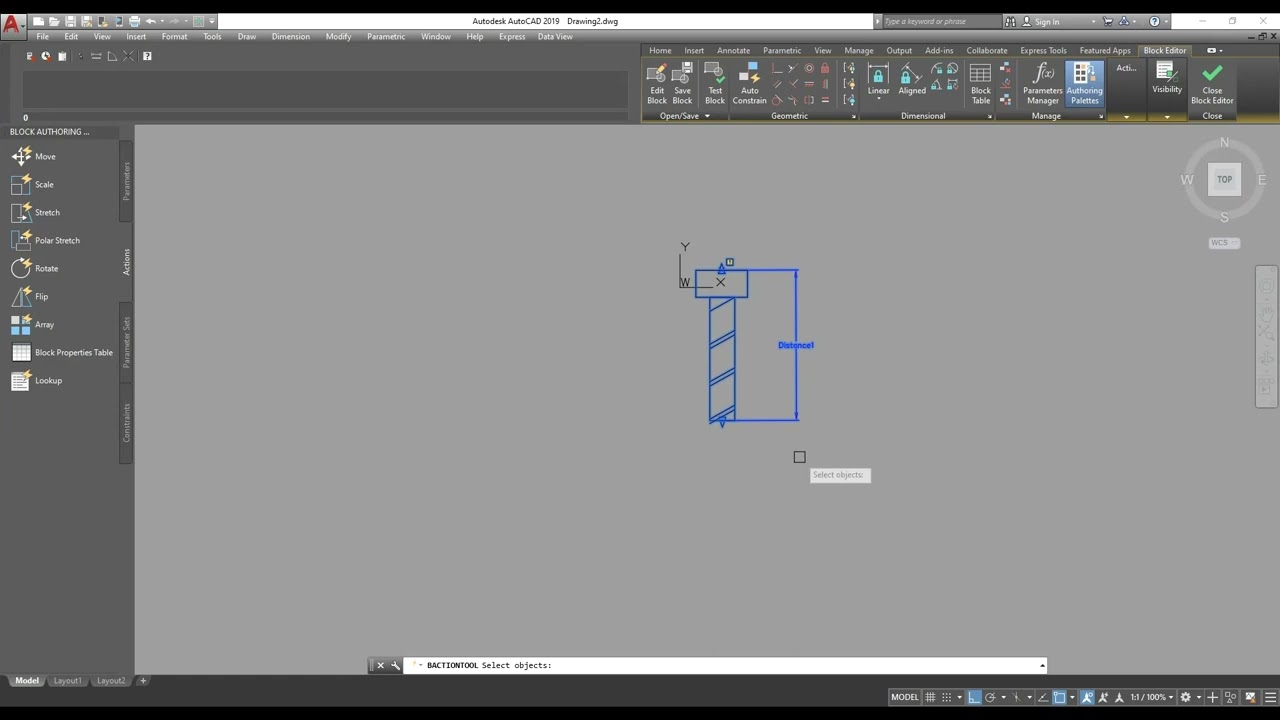Click the Plot printer icon in Quick Access toolbar
This screenshot has width=1280, height=720.
point(134,21)
